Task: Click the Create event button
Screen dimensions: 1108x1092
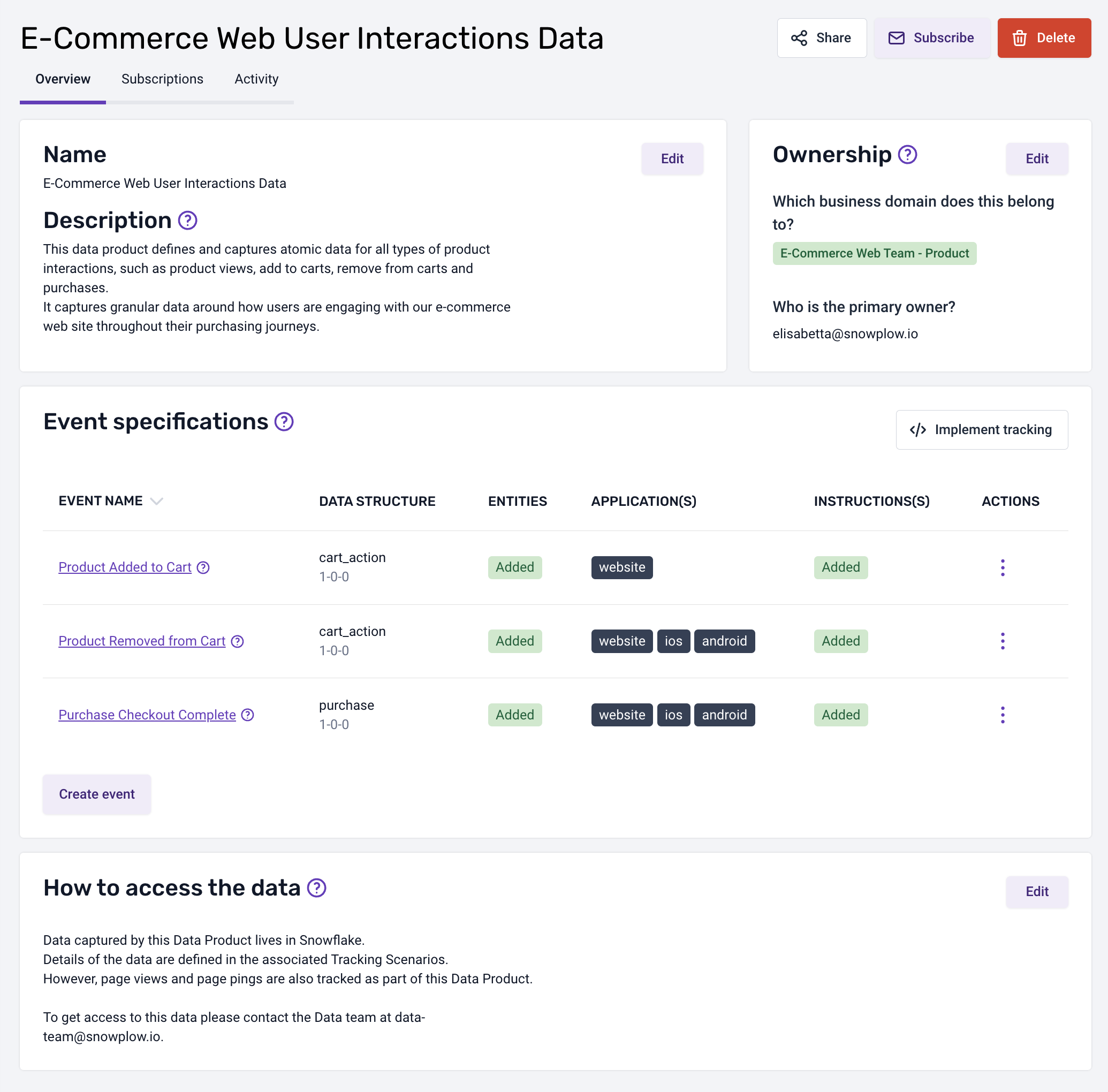Action: 97,794
